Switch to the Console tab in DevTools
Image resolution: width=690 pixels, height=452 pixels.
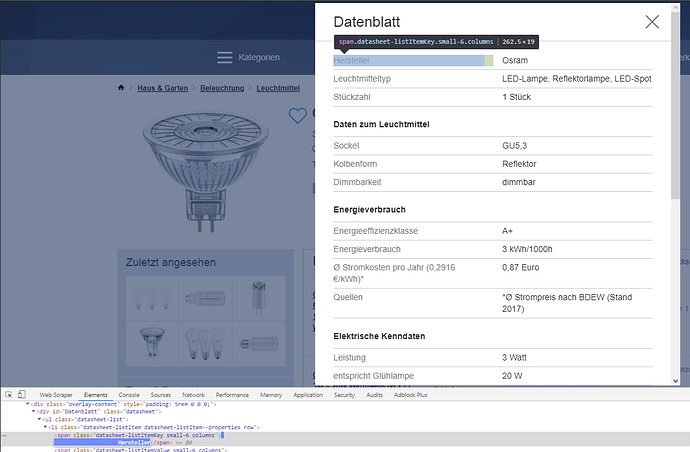[x=129, y=395]
